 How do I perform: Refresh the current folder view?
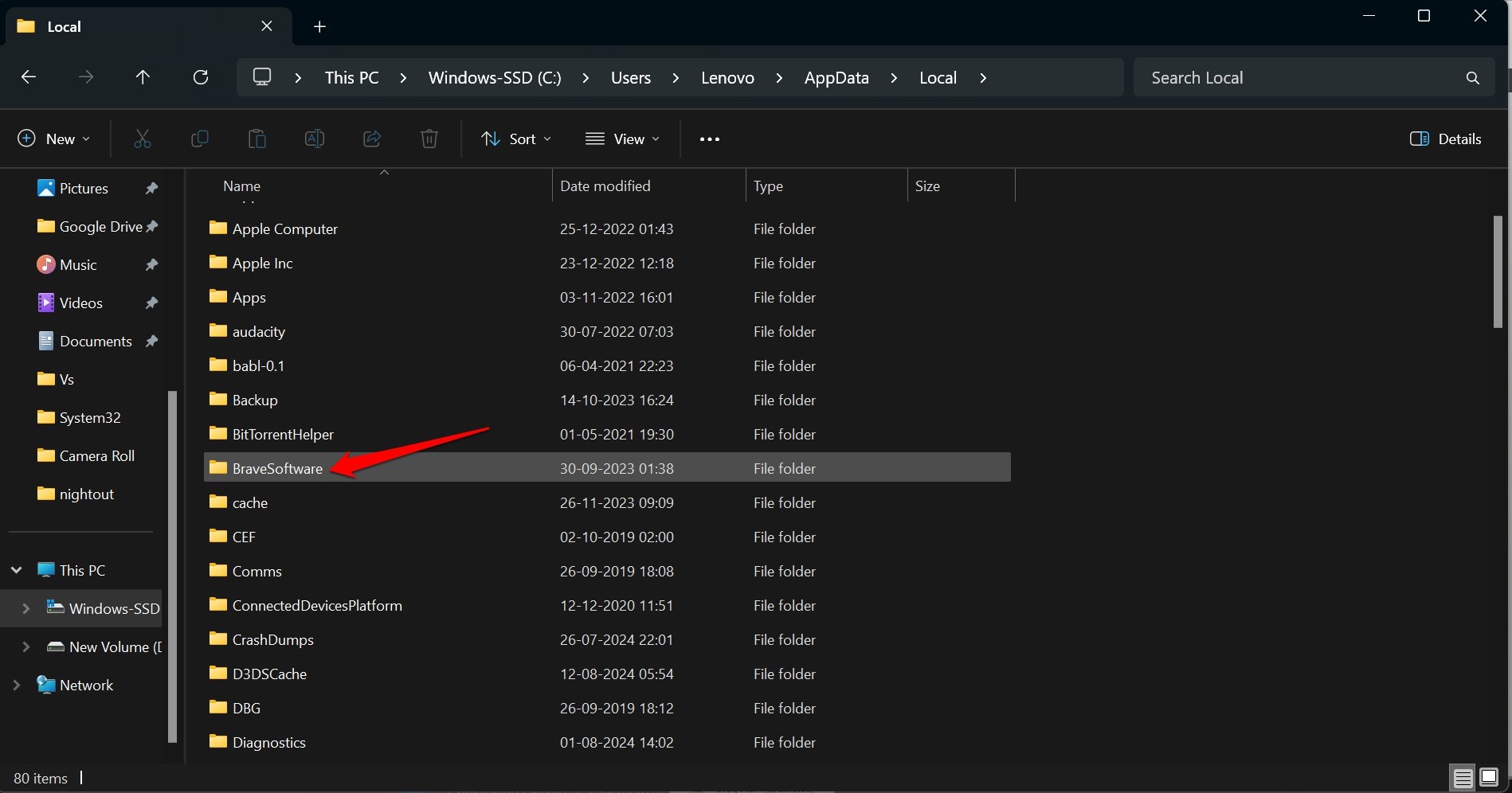201,77
